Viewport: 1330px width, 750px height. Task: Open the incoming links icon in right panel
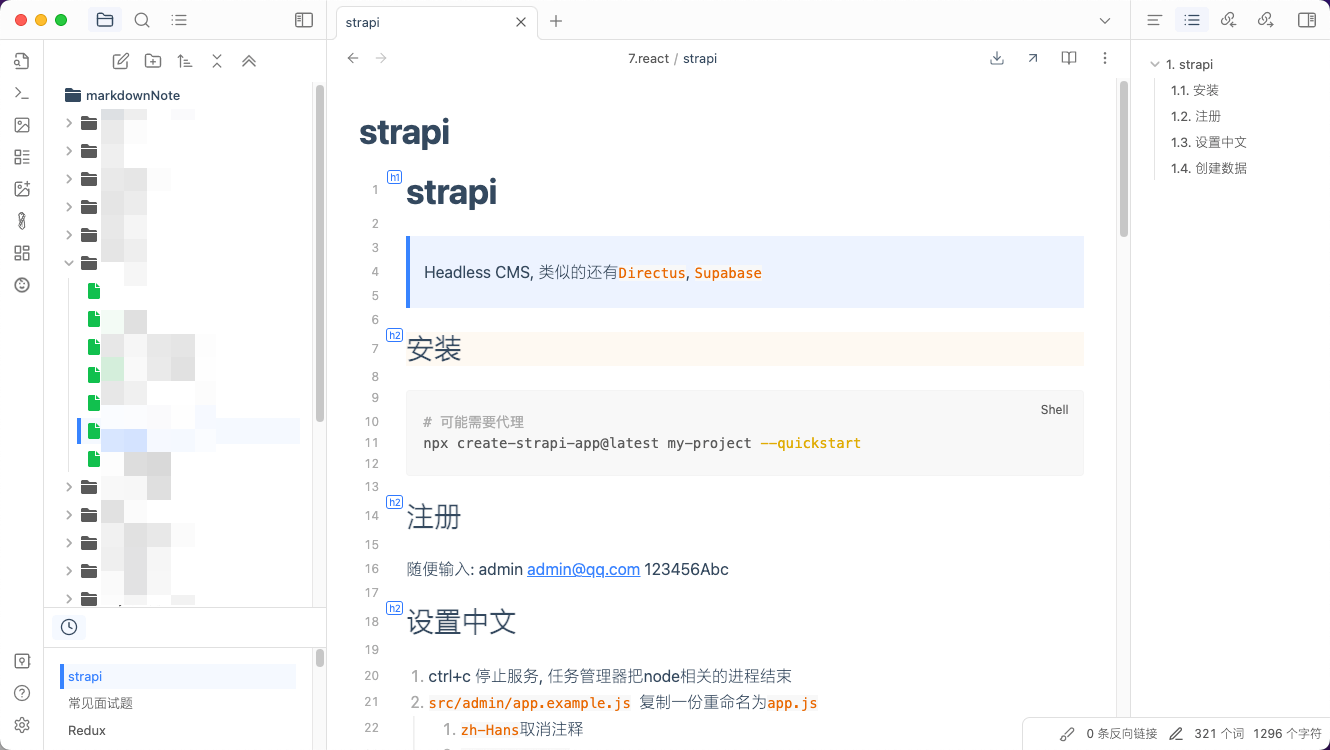click(1229, 20)
